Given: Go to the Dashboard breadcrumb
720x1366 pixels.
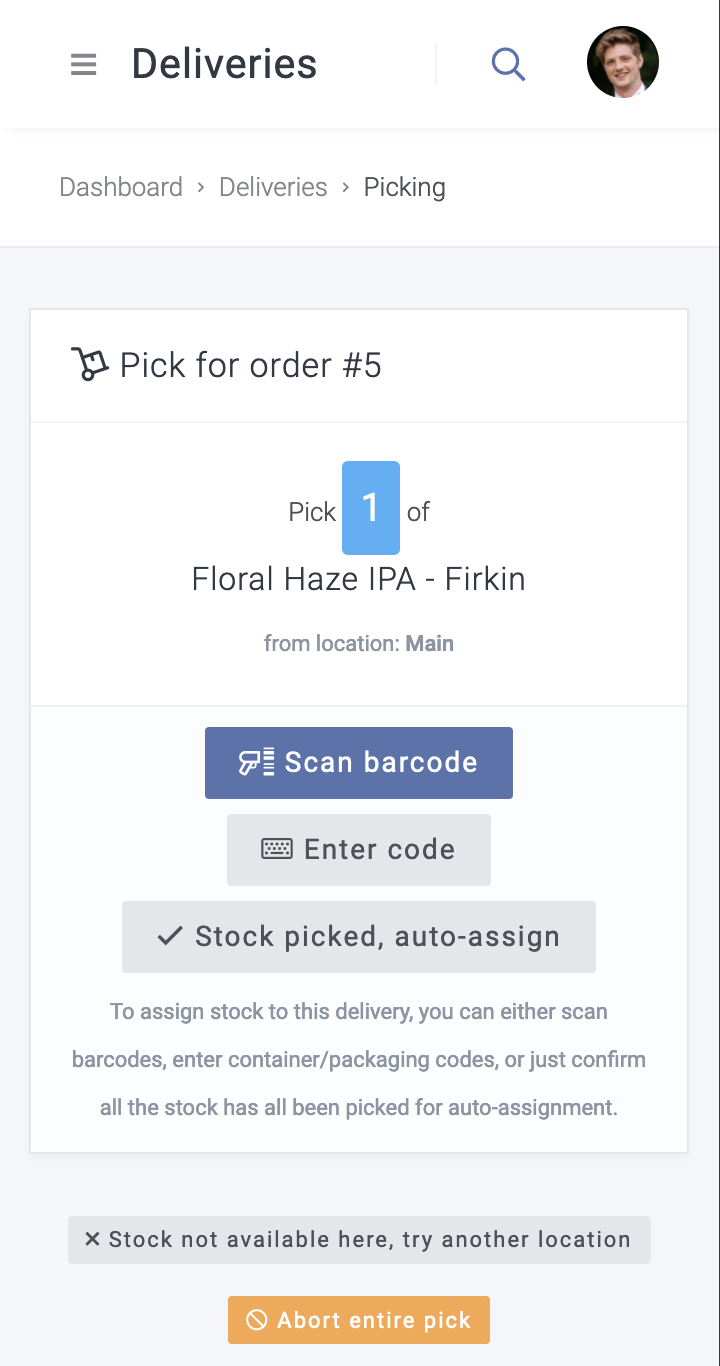Looking at the screenshot, I should click(121, 187).
